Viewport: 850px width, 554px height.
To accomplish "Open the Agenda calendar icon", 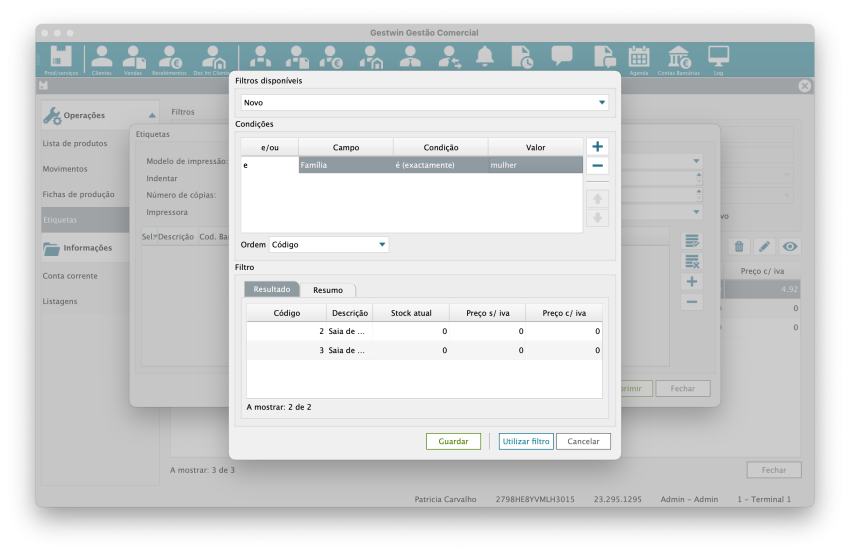I will coord(638,58).
